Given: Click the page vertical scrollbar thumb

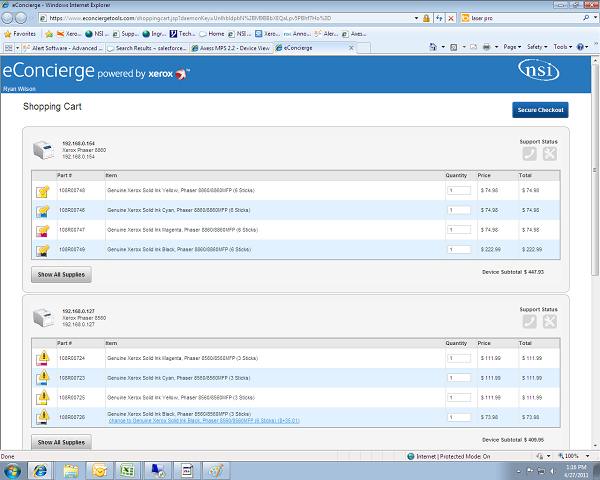Looking at the screenshot, I should pos(595,170).
